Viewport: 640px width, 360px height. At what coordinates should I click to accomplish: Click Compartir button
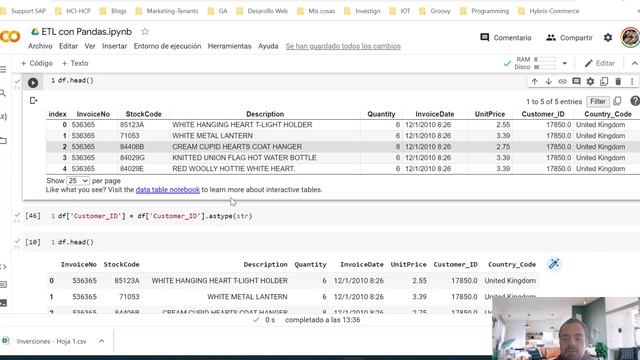click(x=569, y=38)
